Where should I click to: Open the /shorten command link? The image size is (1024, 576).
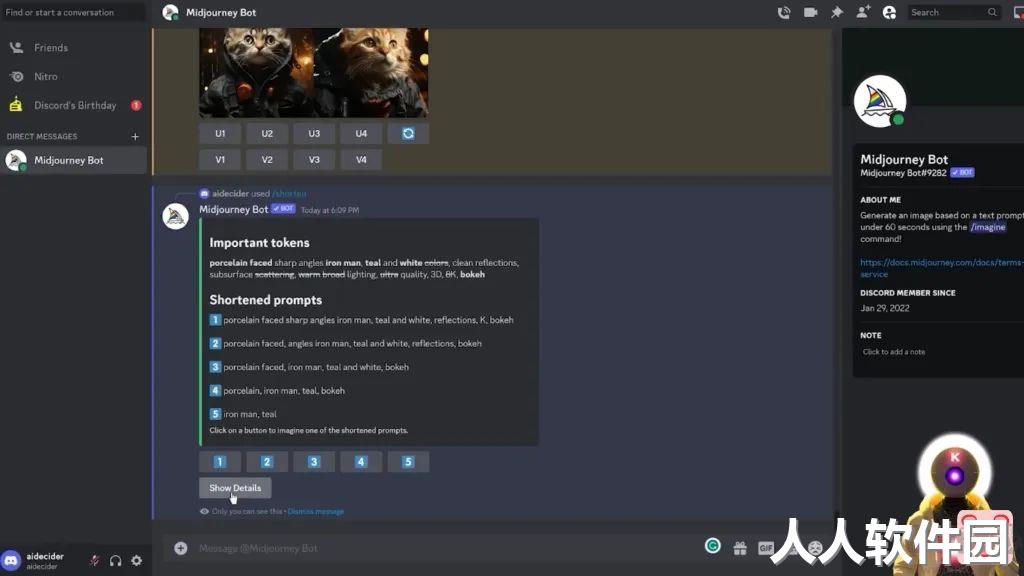tap(289, 193)
